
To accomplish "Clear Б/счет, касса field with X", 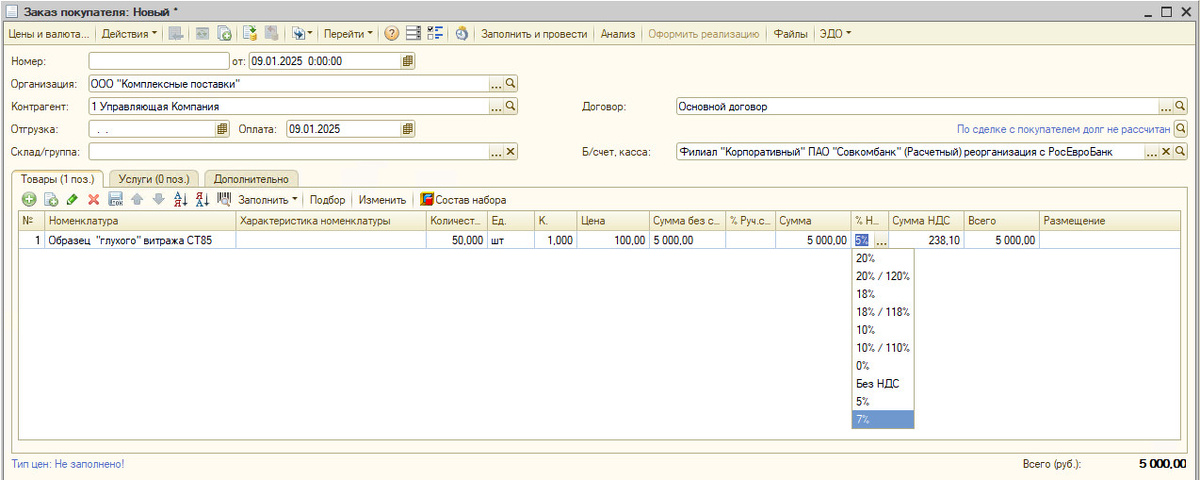I will 1165,152.
